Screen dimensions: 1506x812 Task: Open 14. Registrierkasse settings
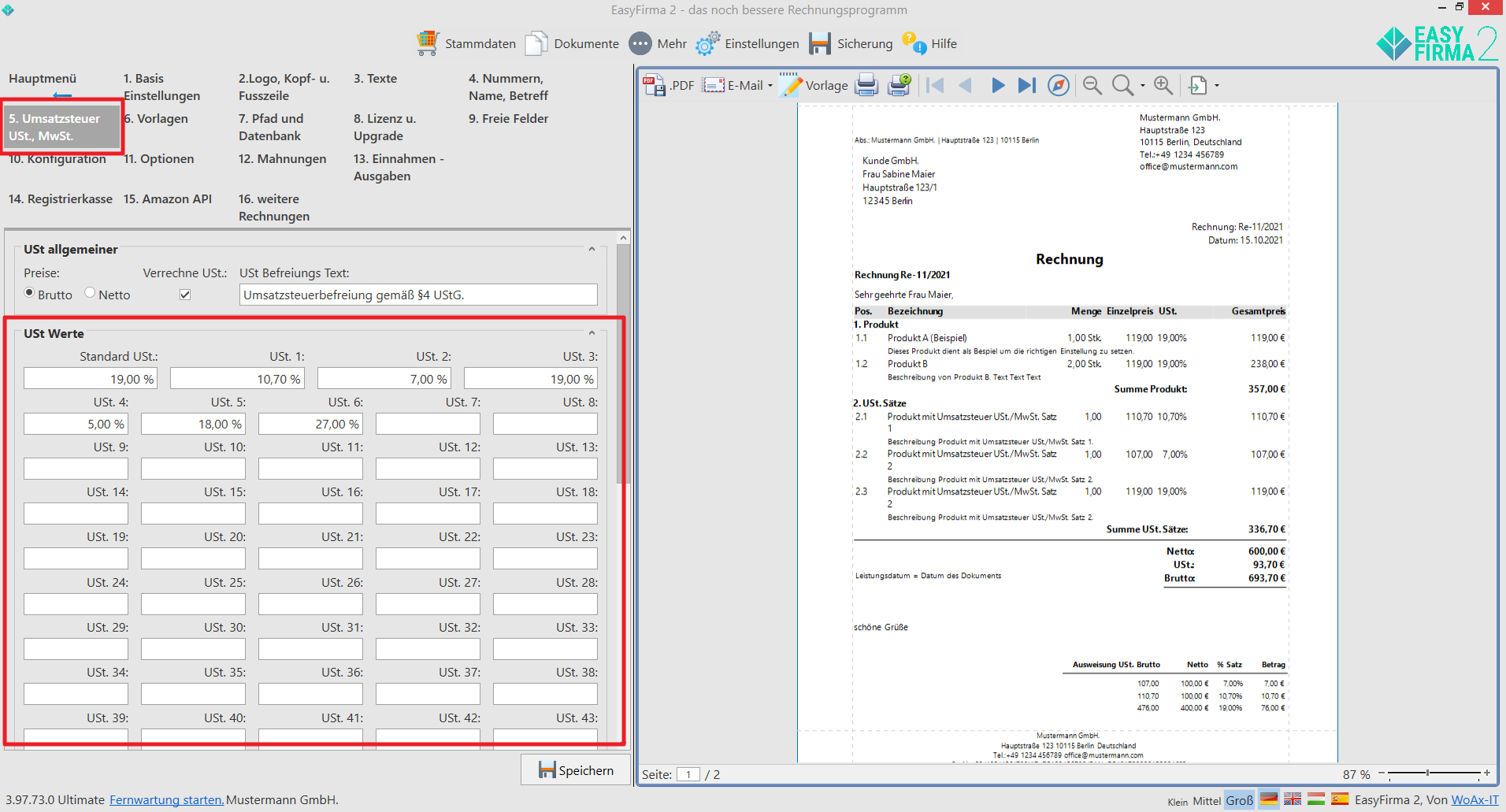[x=60, y=198]
